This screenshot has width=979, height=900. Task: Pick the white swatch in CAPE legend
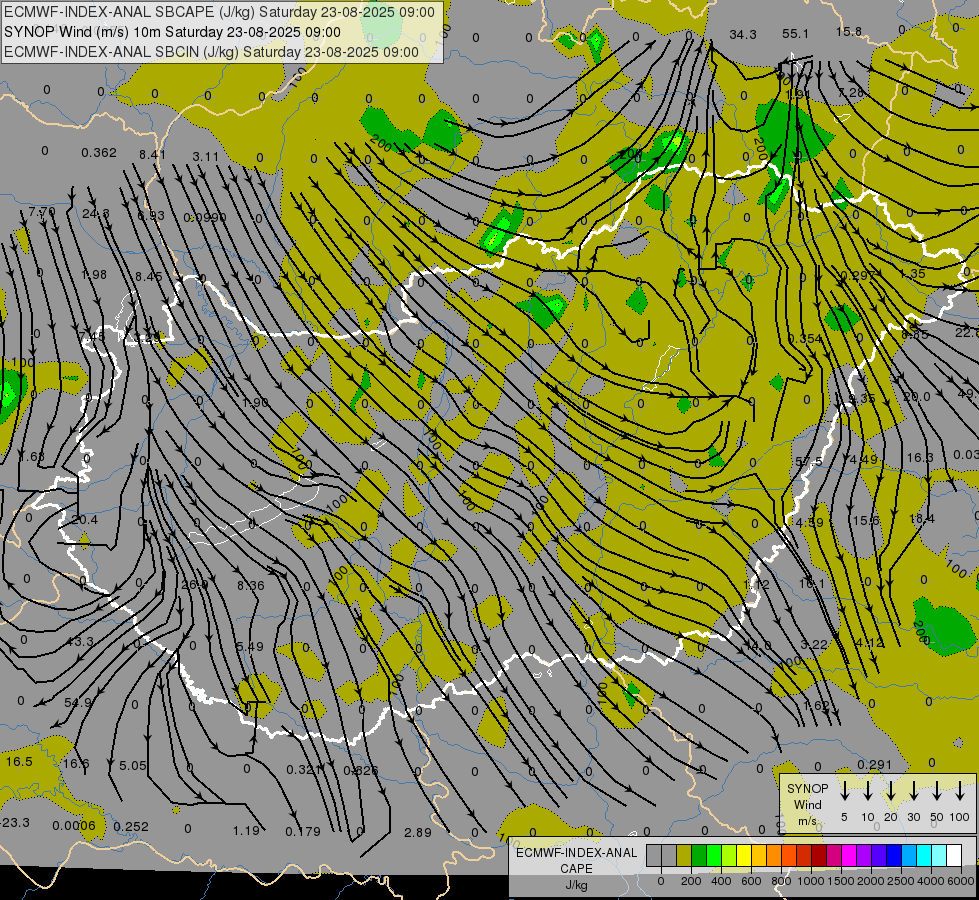click(x=953, y=855)
